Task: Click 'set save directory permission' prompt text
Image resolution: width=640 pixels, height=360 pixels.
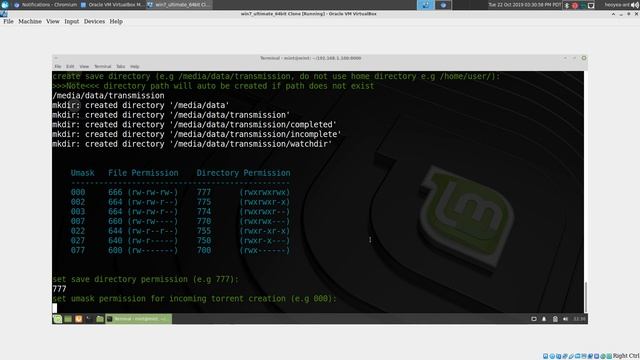Action: (x=145, y=279)
